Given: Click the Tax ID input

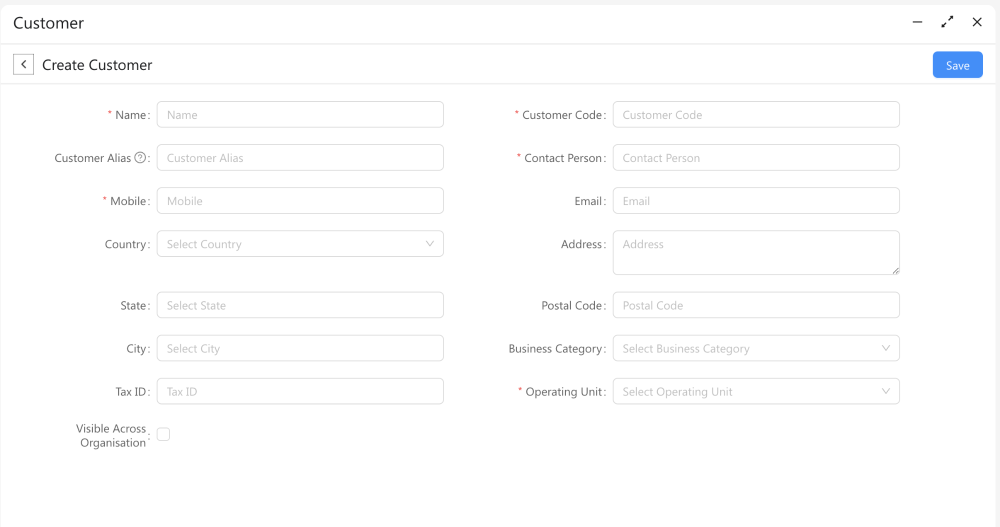Looking at the screenshot, I should click(300, 392).
